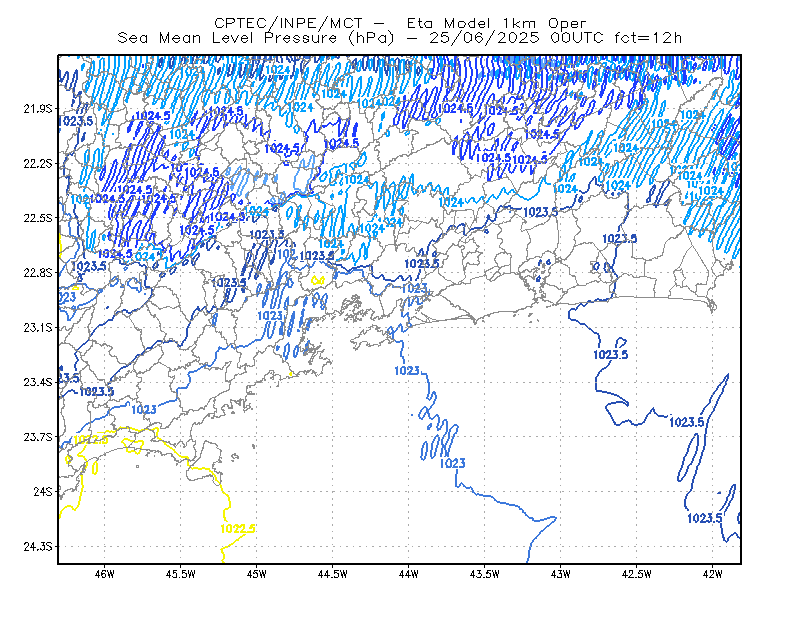This screenshot has height=618, width=800.
Task: Click the date '25/06/2025 00UTC' in the title
Action: [516, 38]
